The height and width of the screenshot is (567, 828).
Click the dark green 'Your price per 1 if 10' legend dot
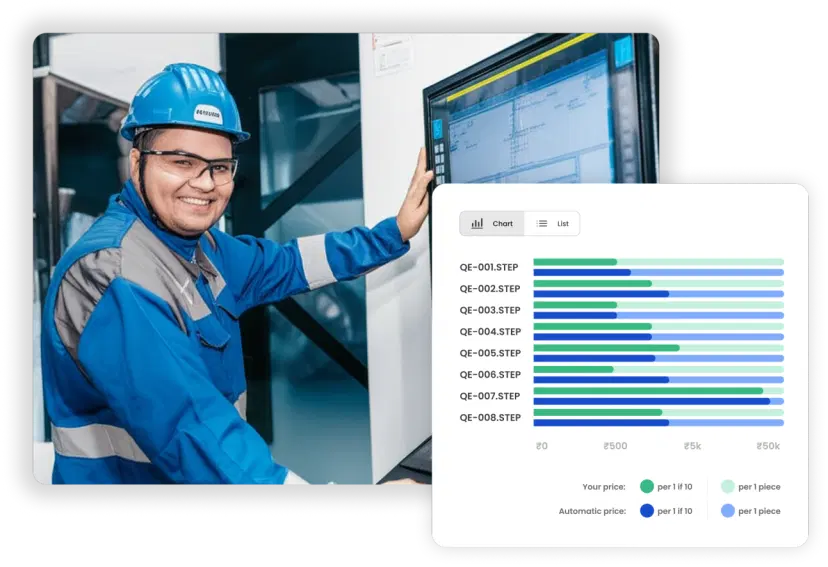tap(647, 487)
